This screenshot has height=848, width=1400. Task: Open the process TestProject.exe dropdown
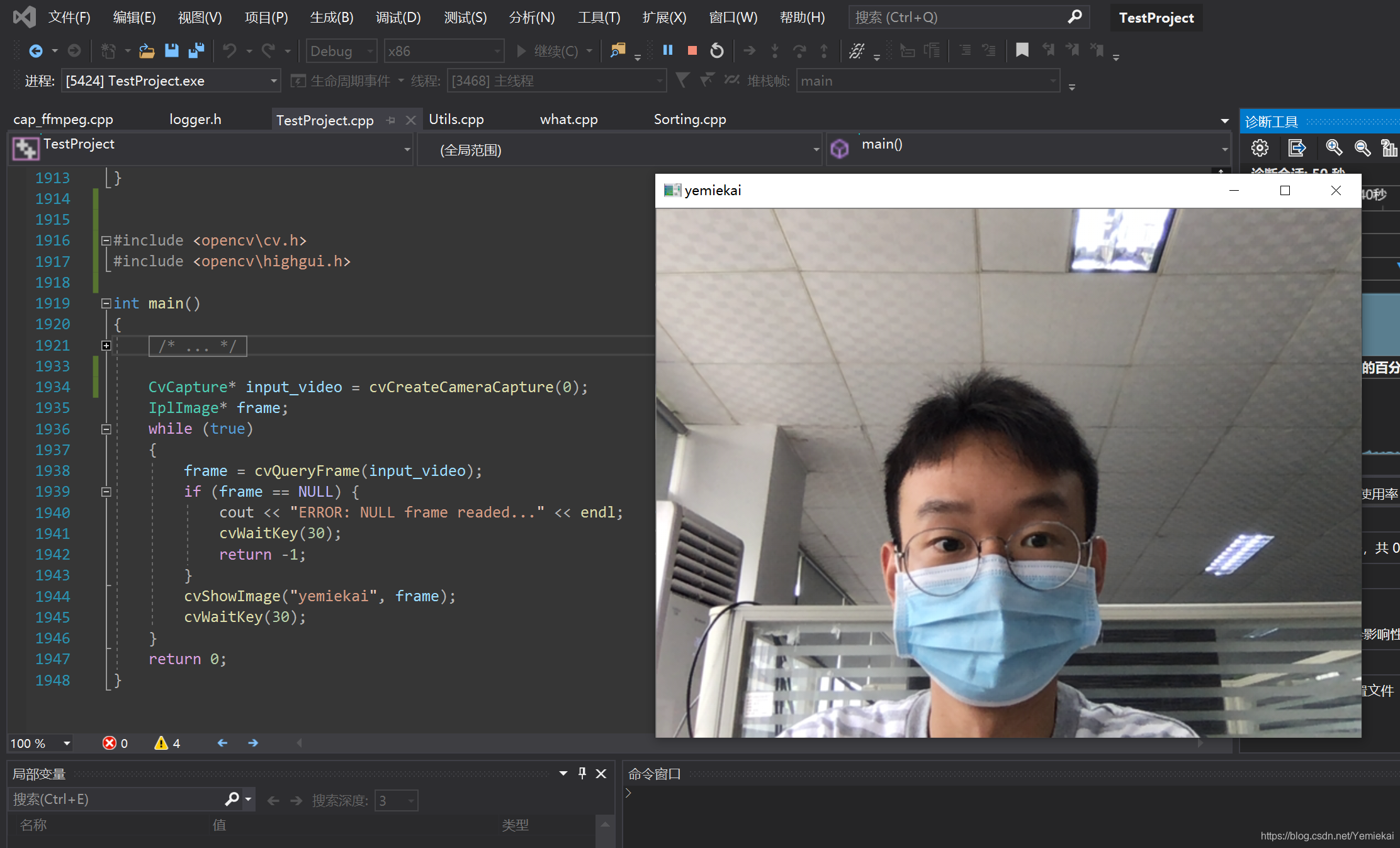273,81
